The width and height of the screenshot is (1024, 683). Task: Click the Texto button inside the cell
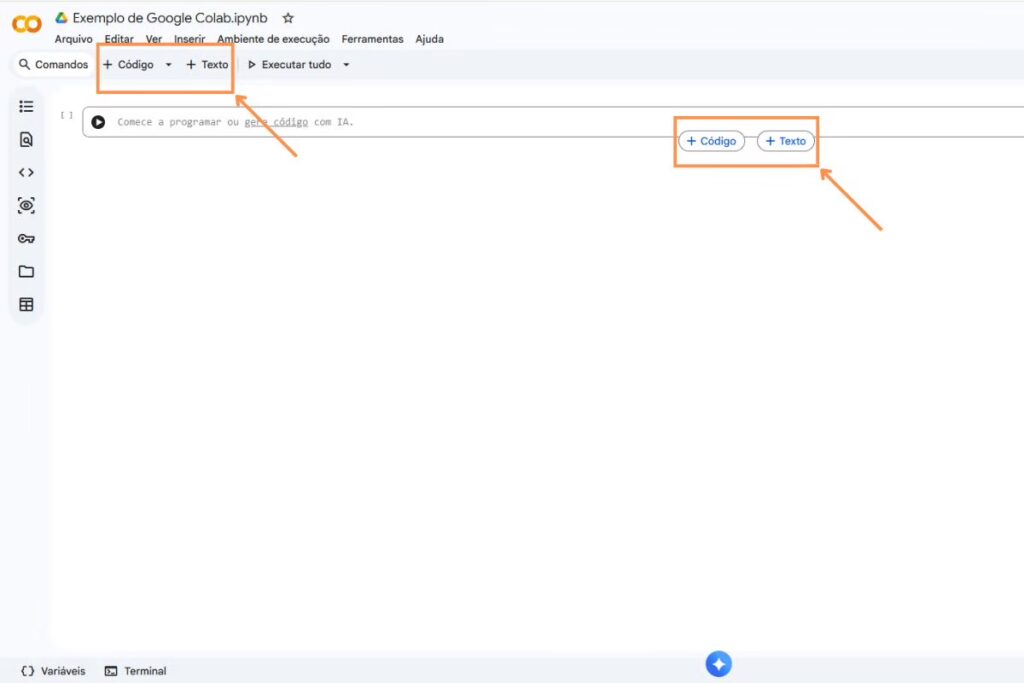(785, 140)
